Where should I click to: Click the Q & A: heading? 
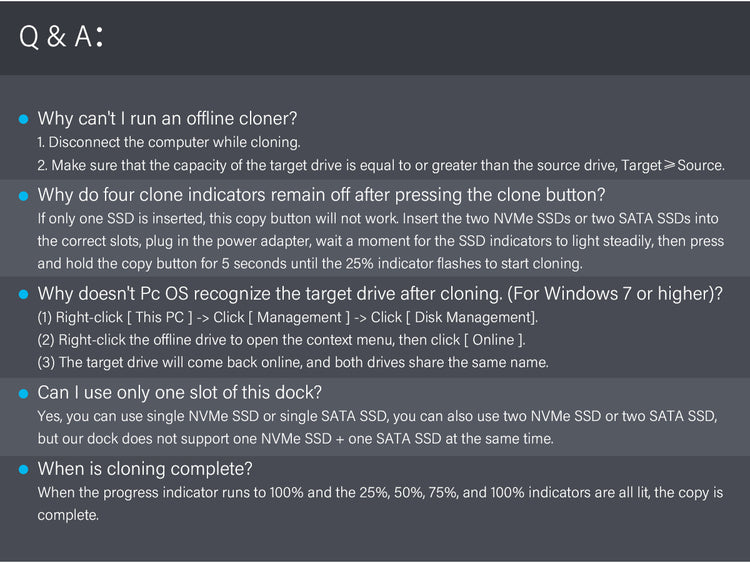tap(61, 36)
